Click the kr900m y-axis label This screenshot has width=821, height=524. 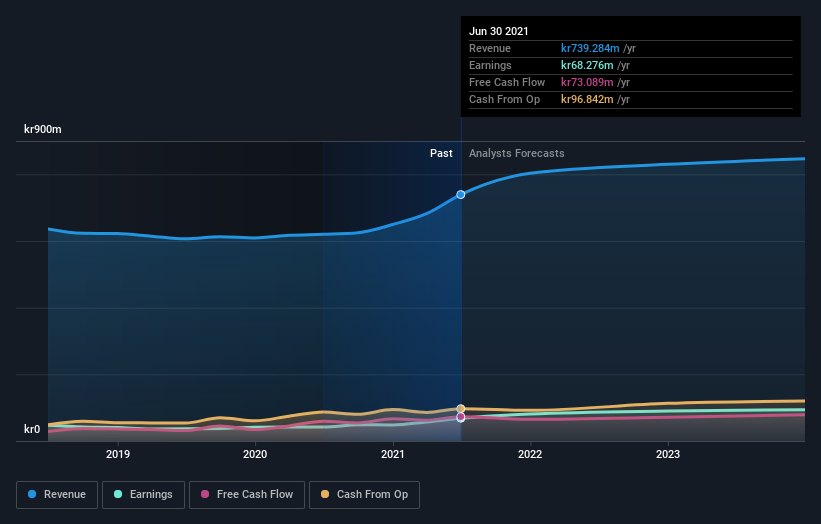coord(43,129)
